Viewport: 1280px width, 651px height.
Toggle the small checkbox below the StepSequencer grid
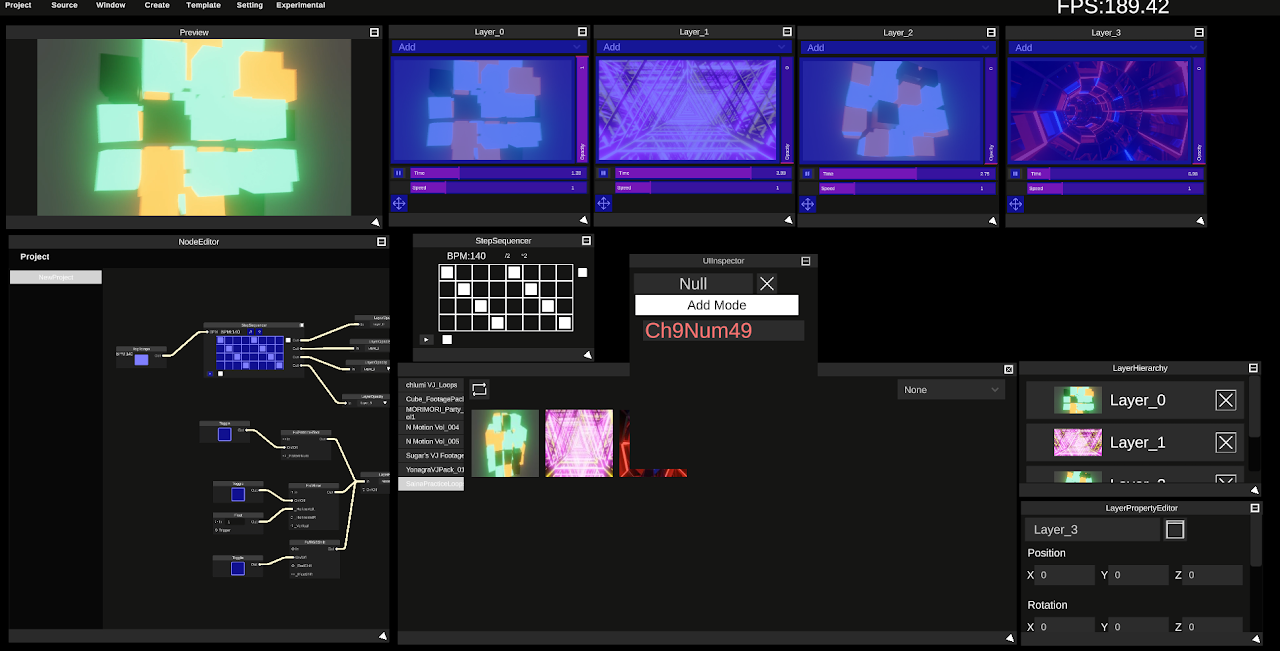click(446, 339)
